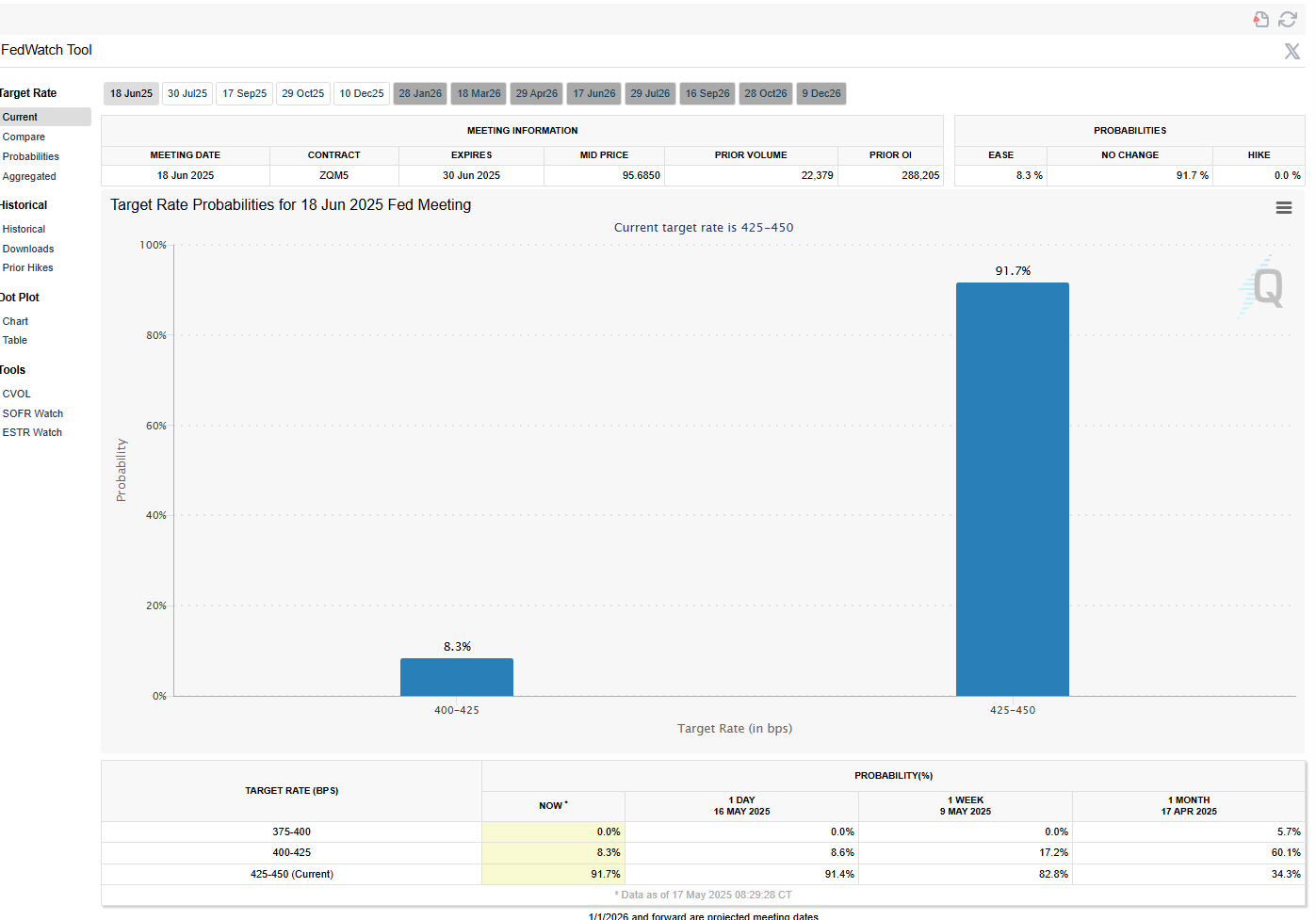Open SOFR Watch tool link
This screenshot has height=920, width=1316.
click(x=33, y=413)
